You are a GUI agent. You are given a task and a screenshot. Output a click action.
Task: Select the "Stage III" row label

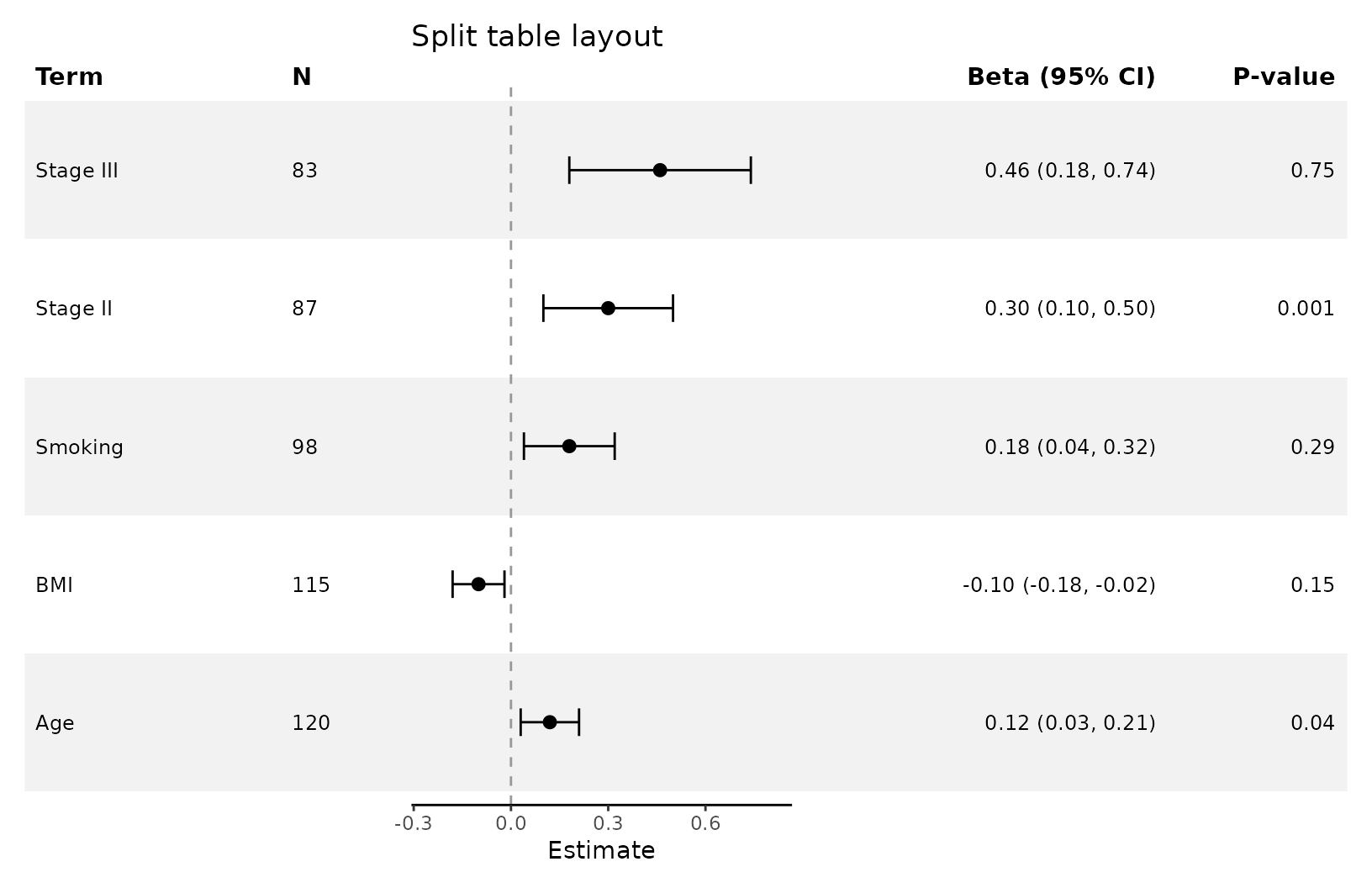[x=77, y=172]
